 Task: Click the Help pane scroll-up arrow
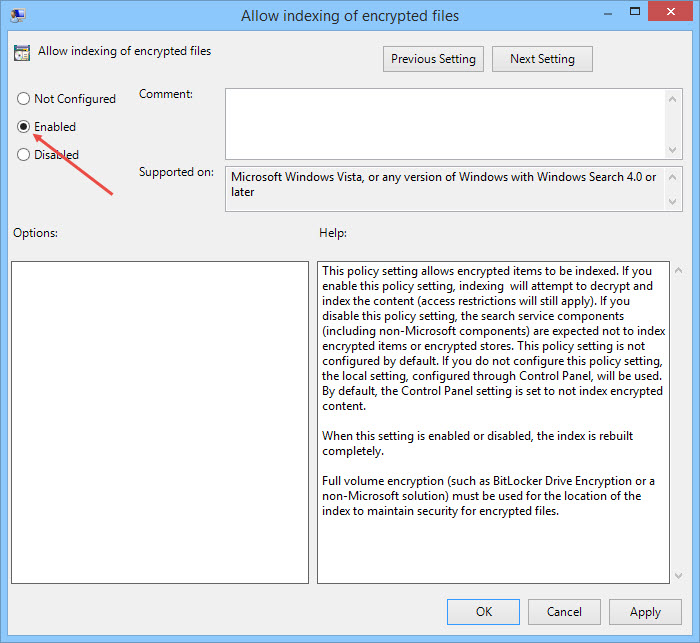pos(679,270)
